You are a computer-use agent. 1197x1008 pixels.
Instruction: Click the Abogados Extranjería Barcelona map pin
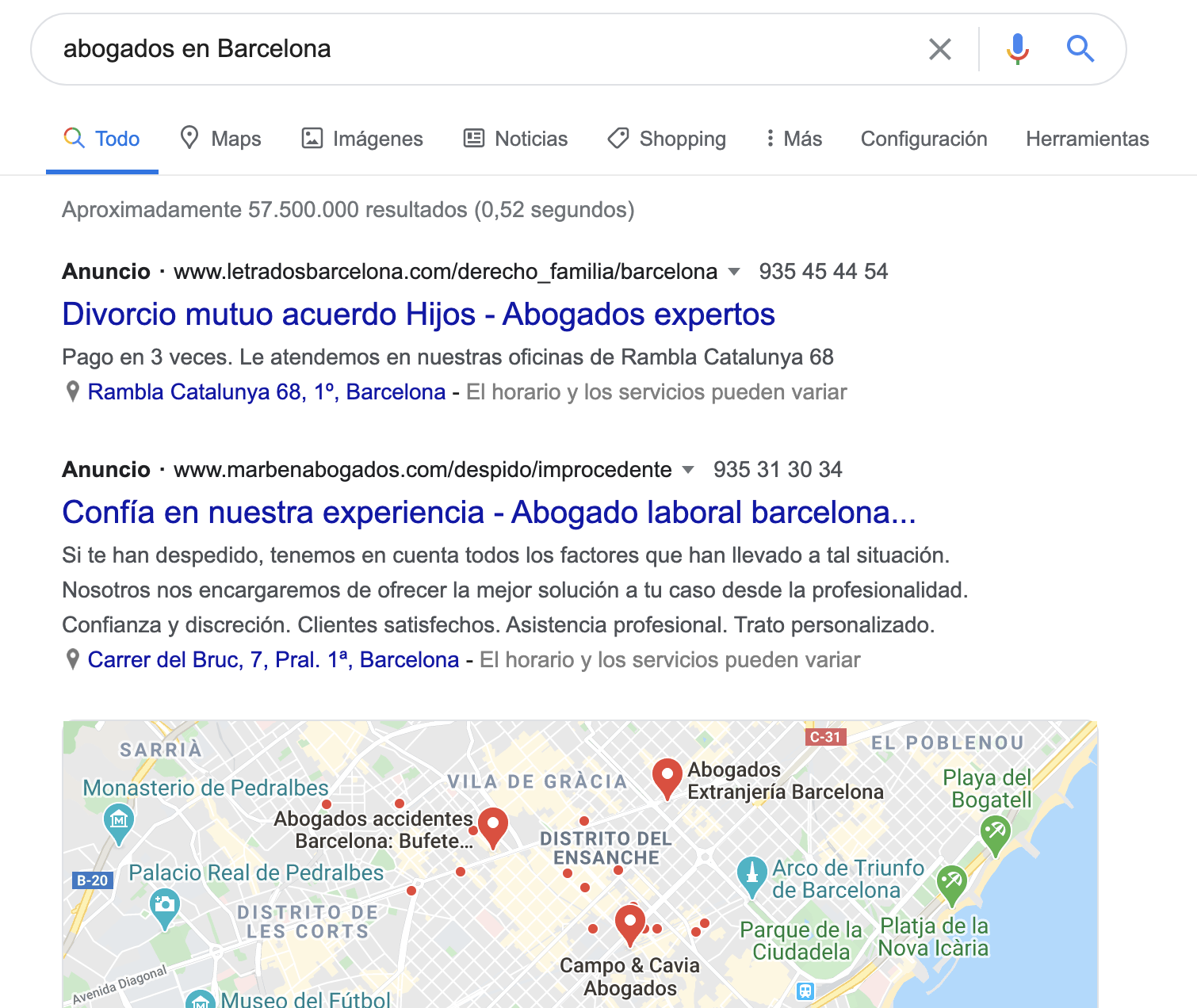click(667, 779)
